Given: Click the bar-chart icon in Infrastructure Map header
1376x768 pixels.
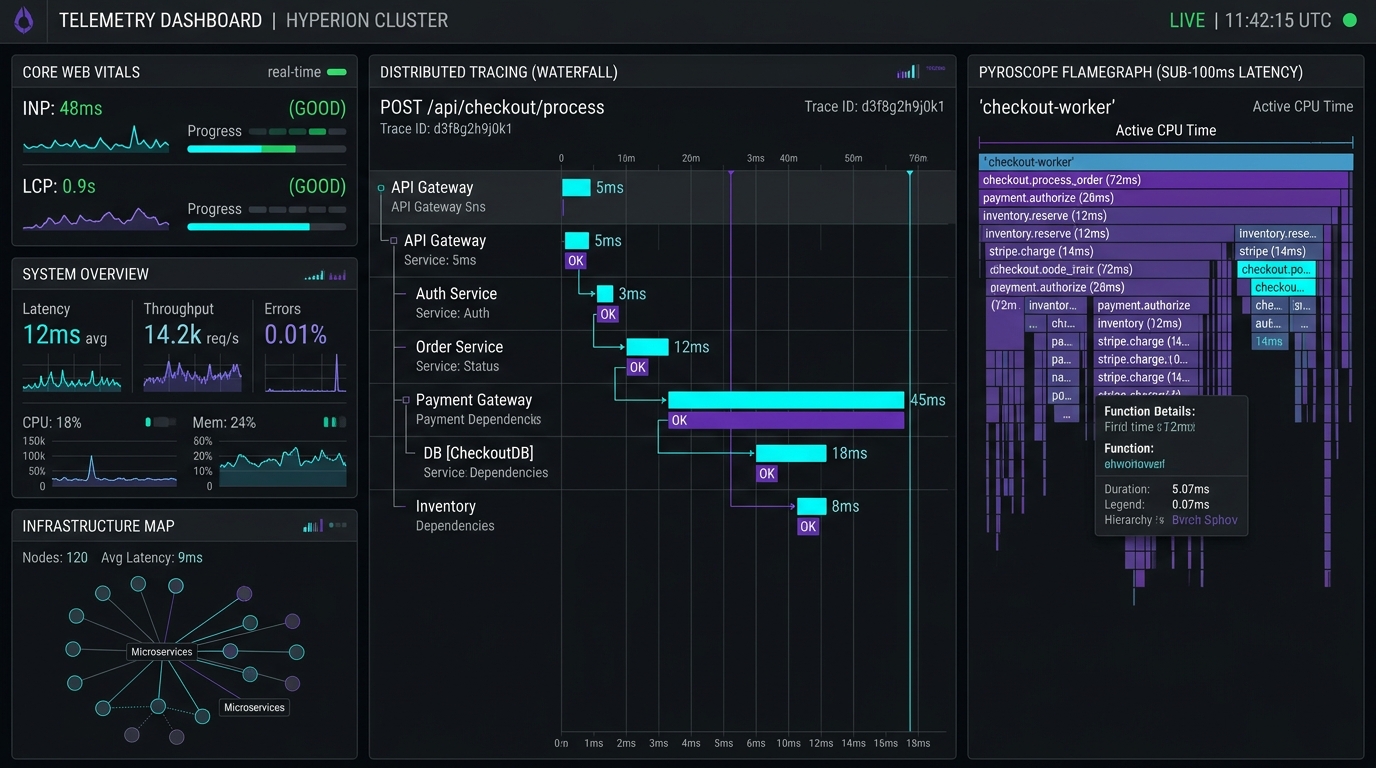Looking at the screenshot, I should click(x=313, y=526).
